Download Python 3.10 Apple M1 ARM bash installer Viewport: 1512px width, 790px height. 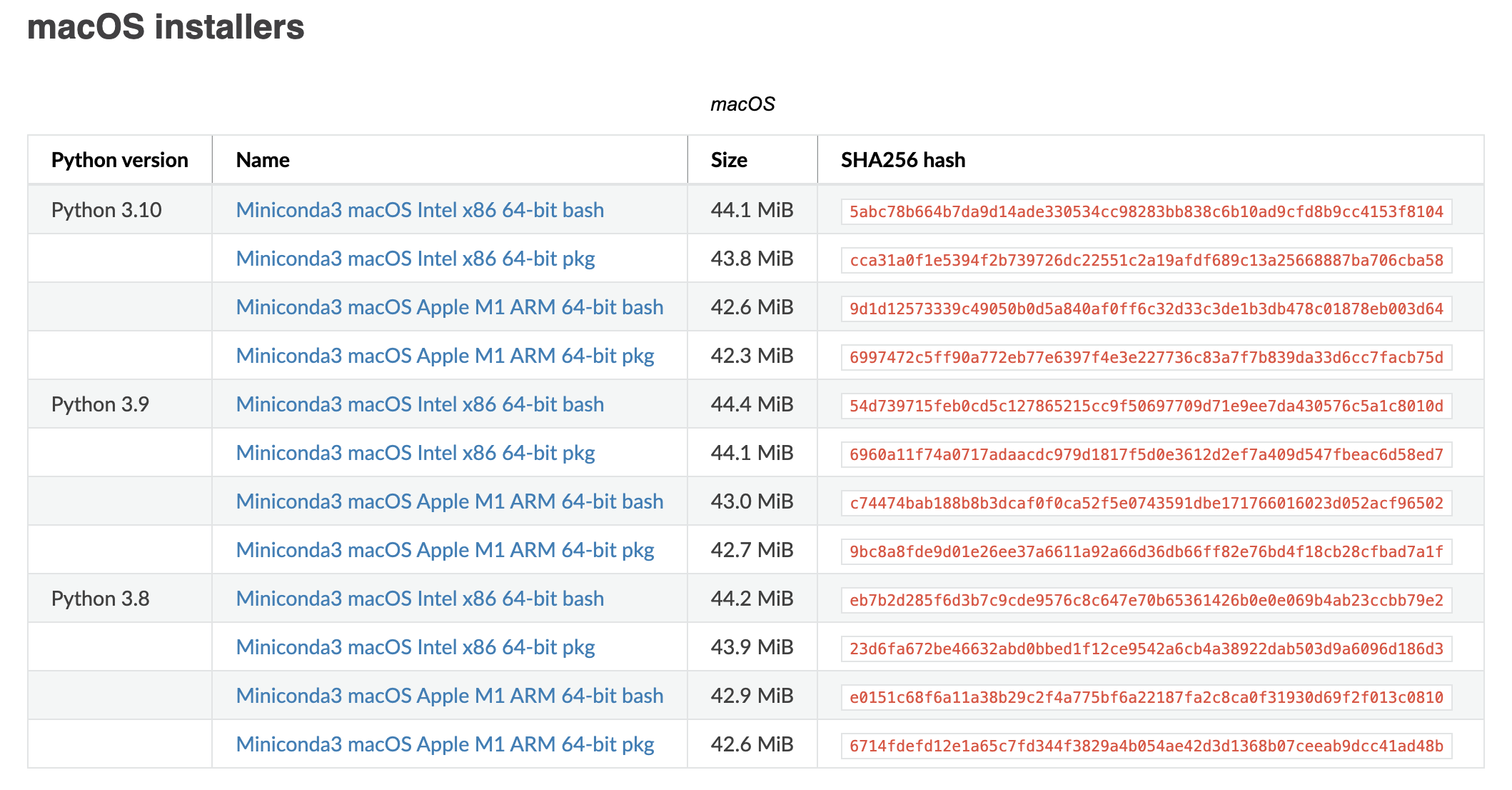point(449,307)
